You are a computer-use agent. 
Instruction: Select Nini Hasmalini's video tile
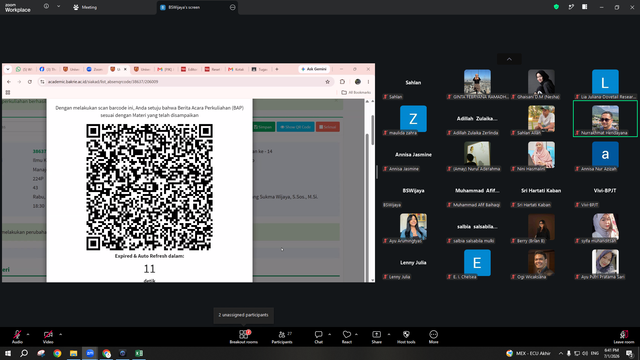click(541, 155)
